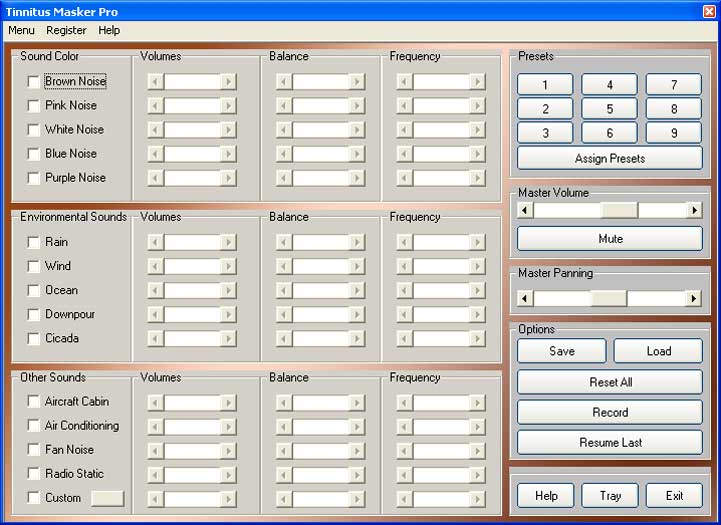Screen dimensions: 721x525
Task: Load preset 9
Action: tap(674, 133)
